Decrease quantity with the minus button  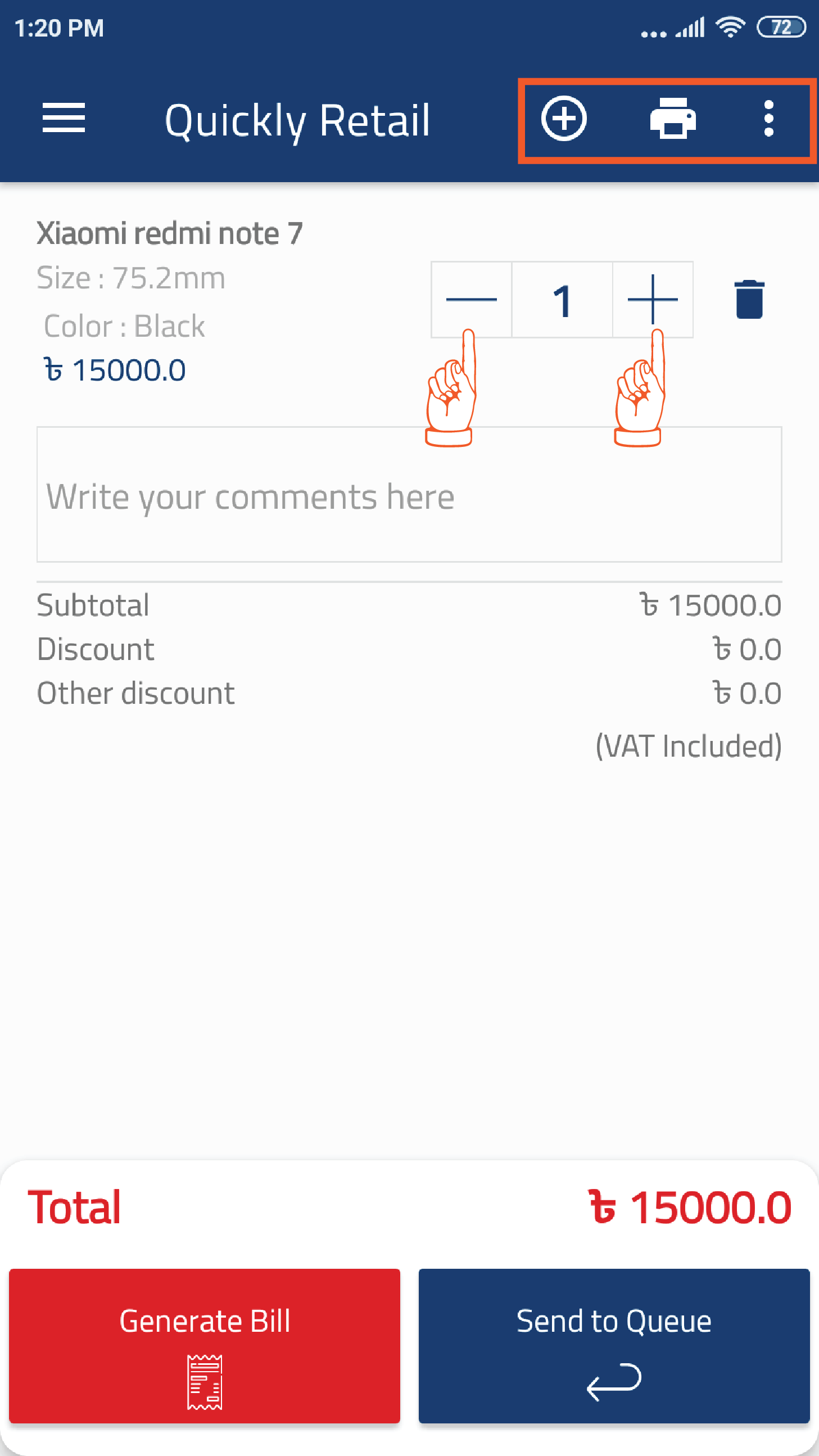(x=472, y=300)
